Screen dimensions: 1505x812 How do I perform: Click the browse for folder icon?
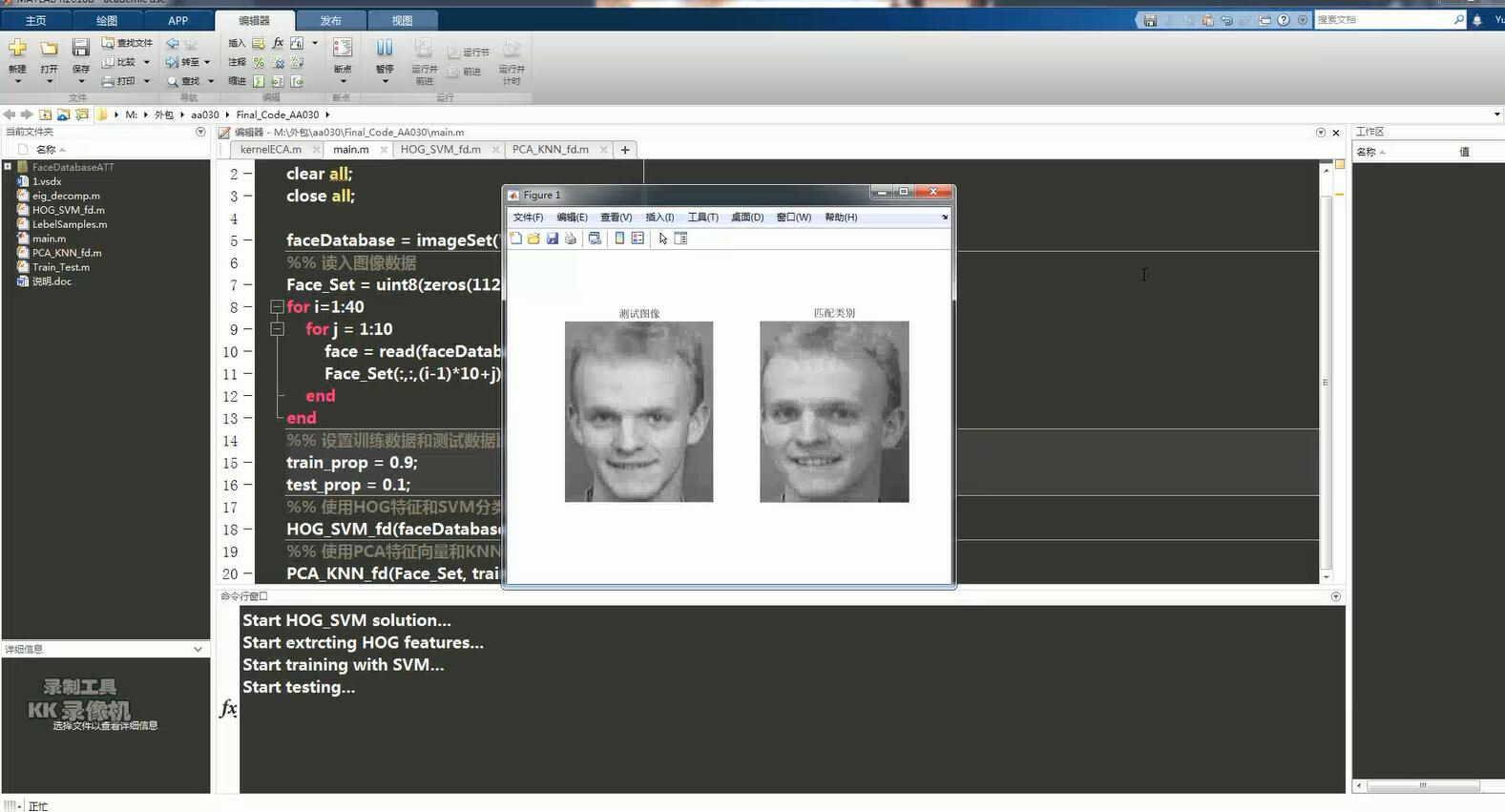[63, 115]
